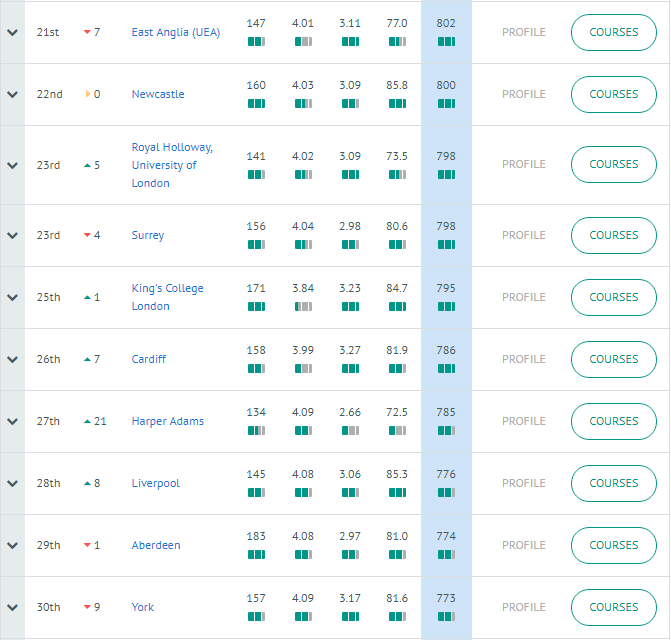Click the red down arrow beside York's 9
The width and height of the screenshot is (671, 640).
point(87,607)
